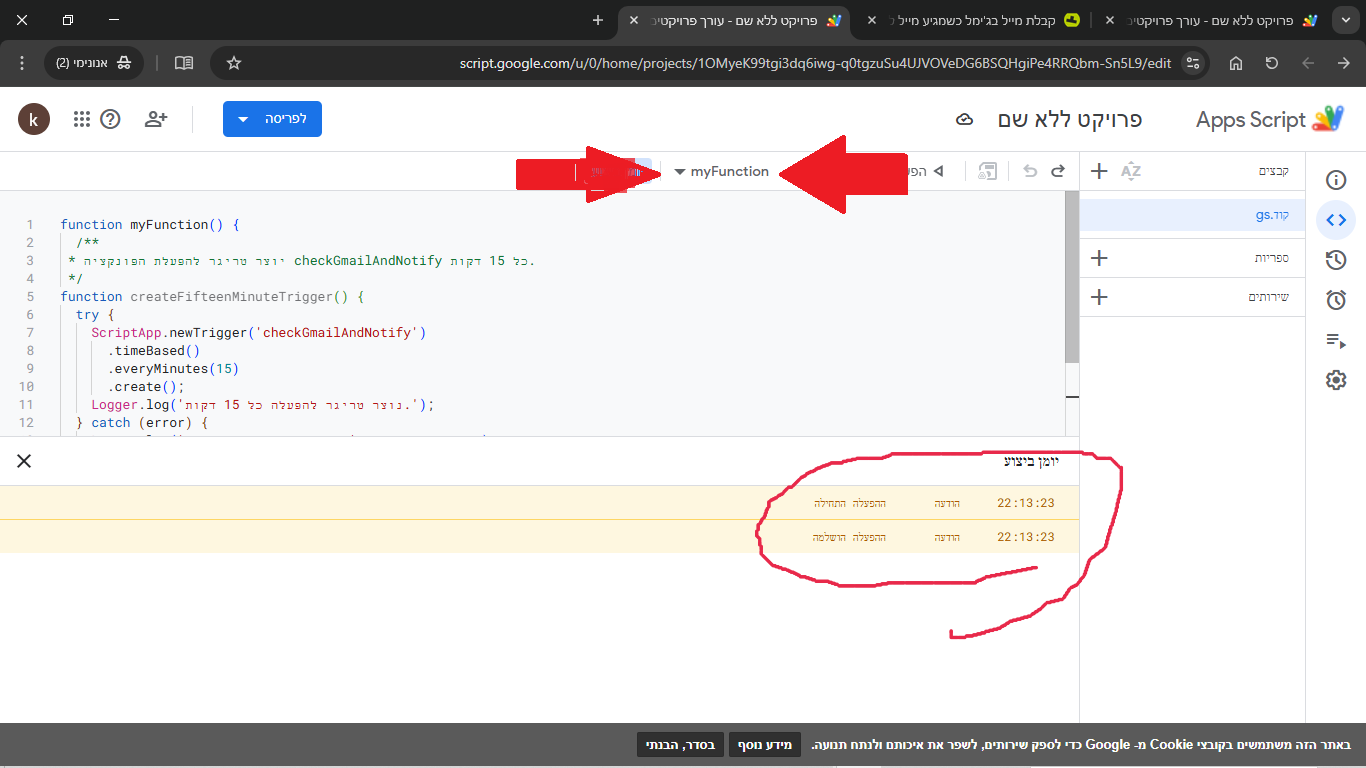Open the Google apps grid icon
Viewport: 1366px width, 768px height.
pyautogui.click(x=82, y=119)
